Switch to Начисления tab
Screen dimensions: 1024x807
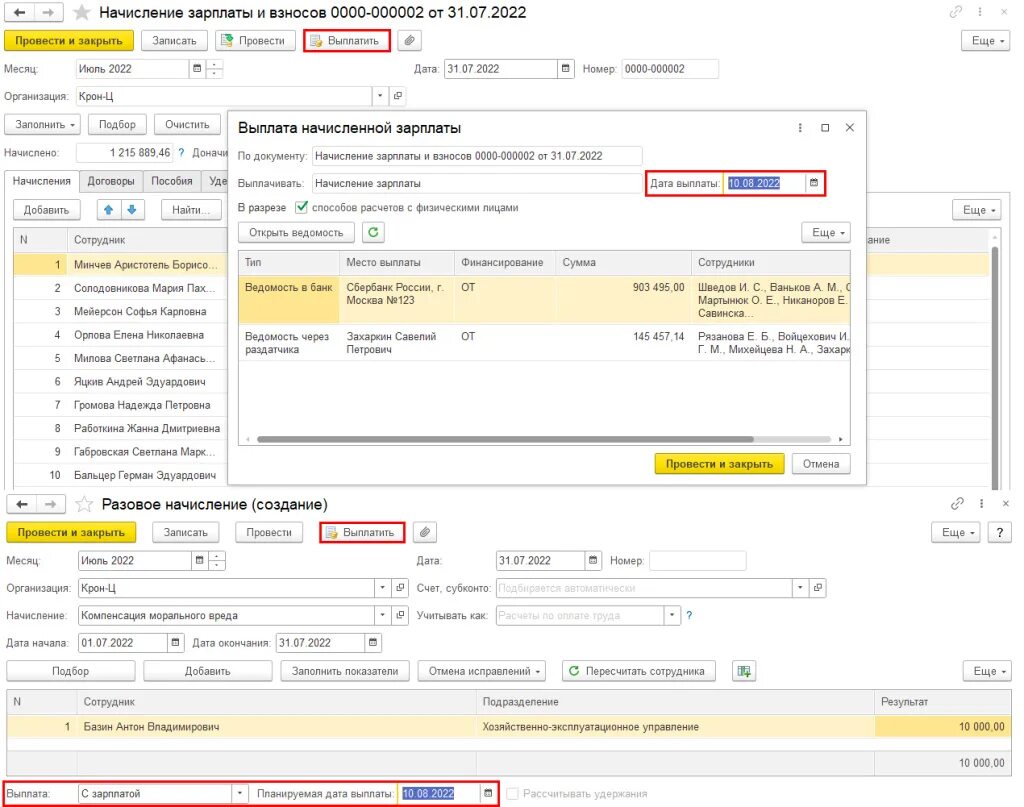coord(42,181)
